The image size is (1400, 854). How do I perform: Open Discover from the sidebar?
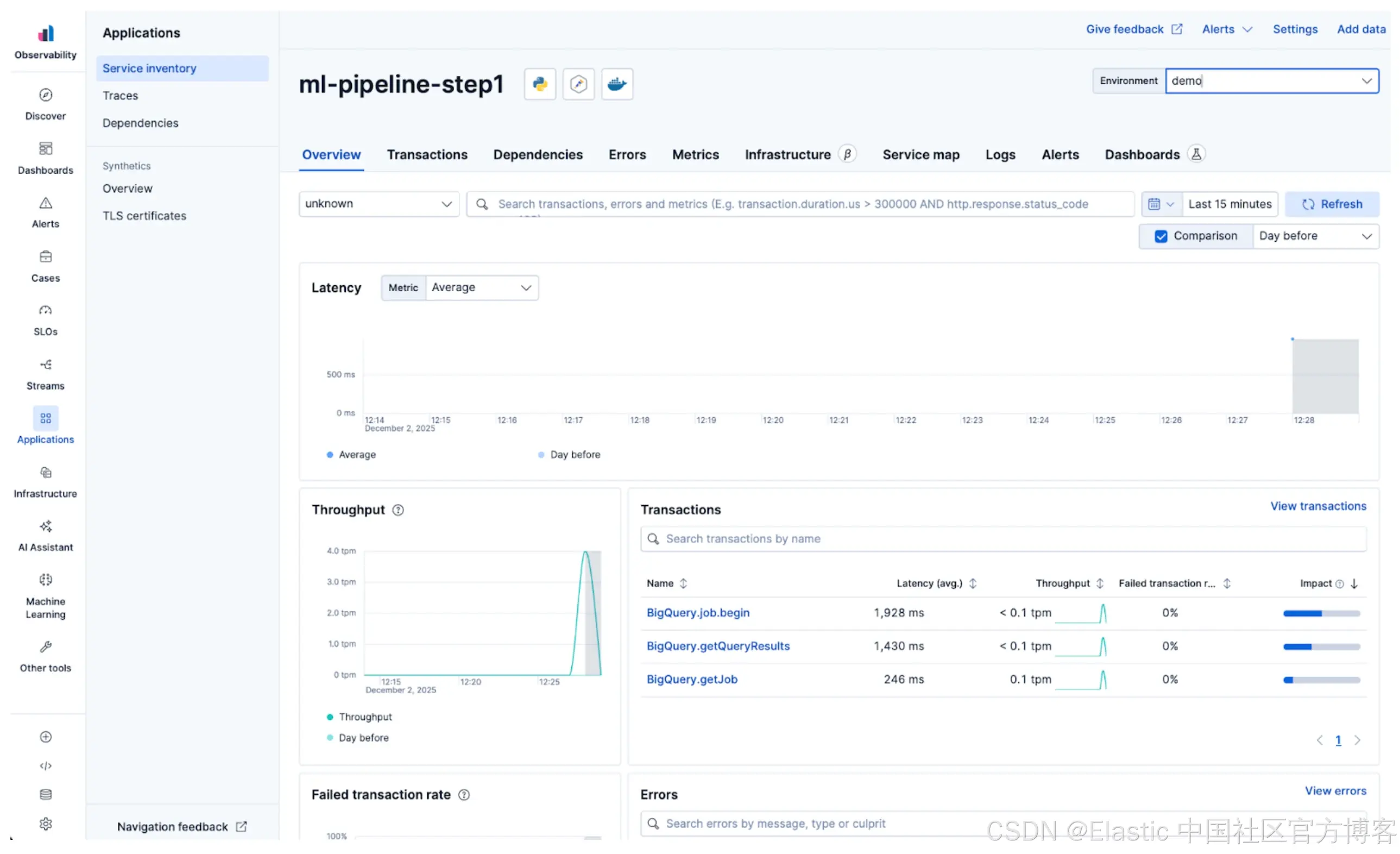coord(46,104)
